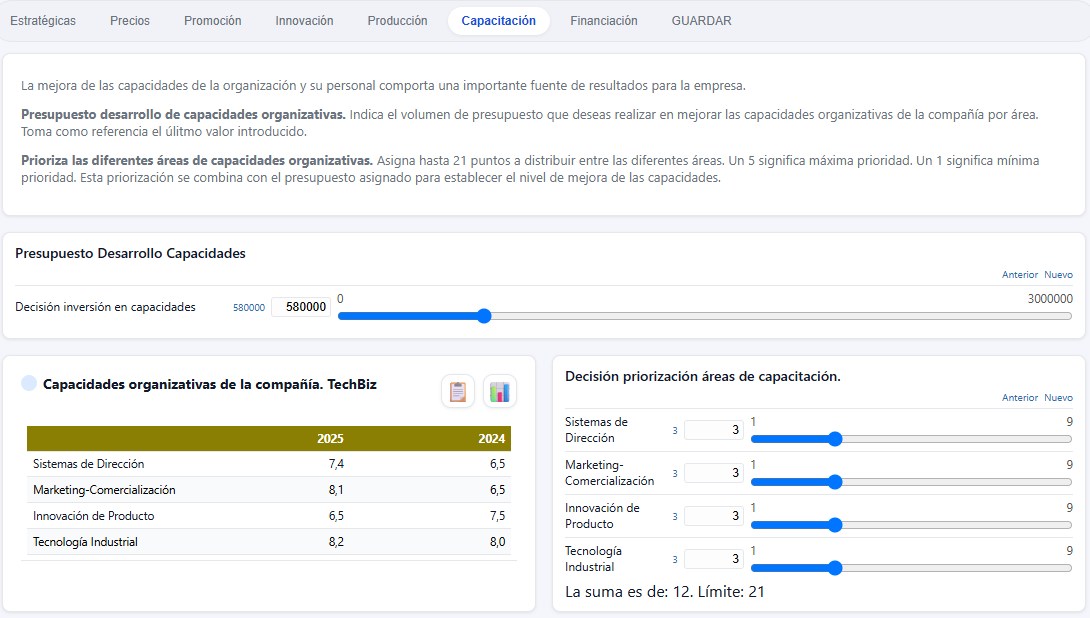The image size is (1090, 618).
Task: Open the clipboard report icon
Action: [457, 391]
